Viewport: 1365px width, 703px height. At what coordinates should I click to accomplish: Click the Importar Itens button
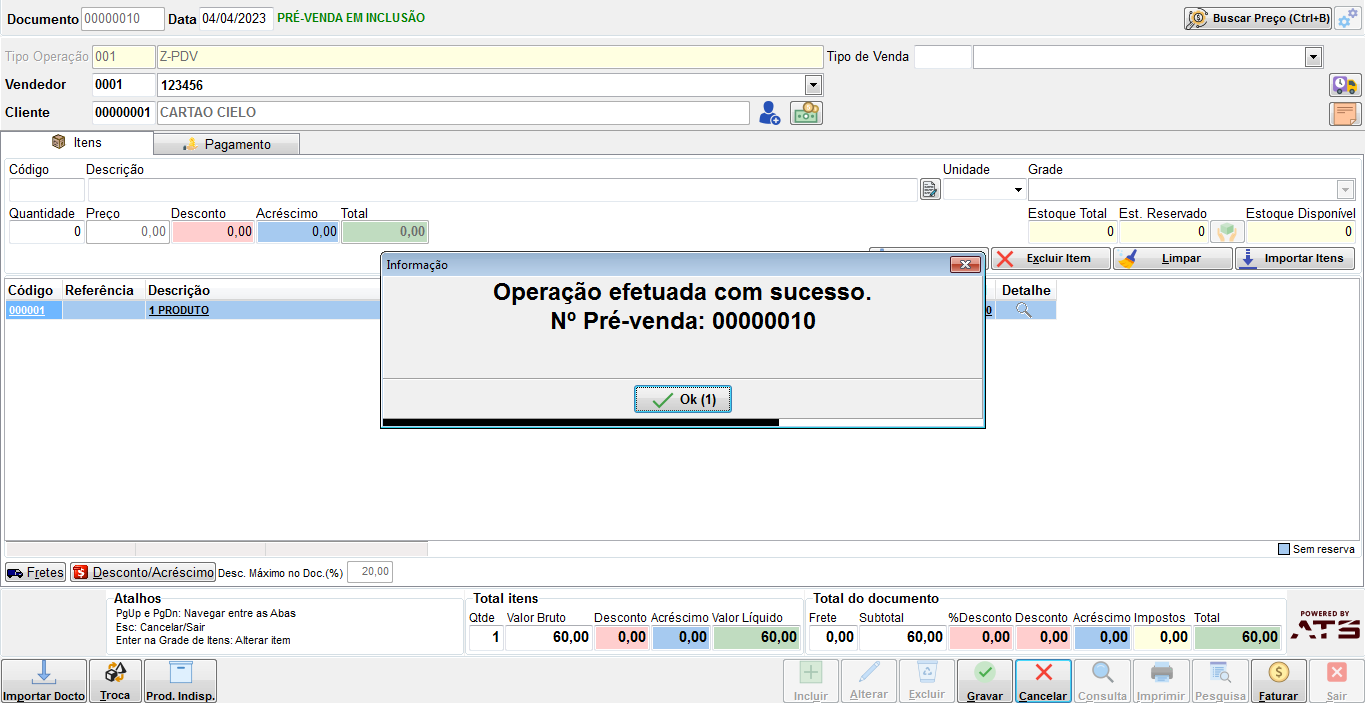(x=1294, y=258)
